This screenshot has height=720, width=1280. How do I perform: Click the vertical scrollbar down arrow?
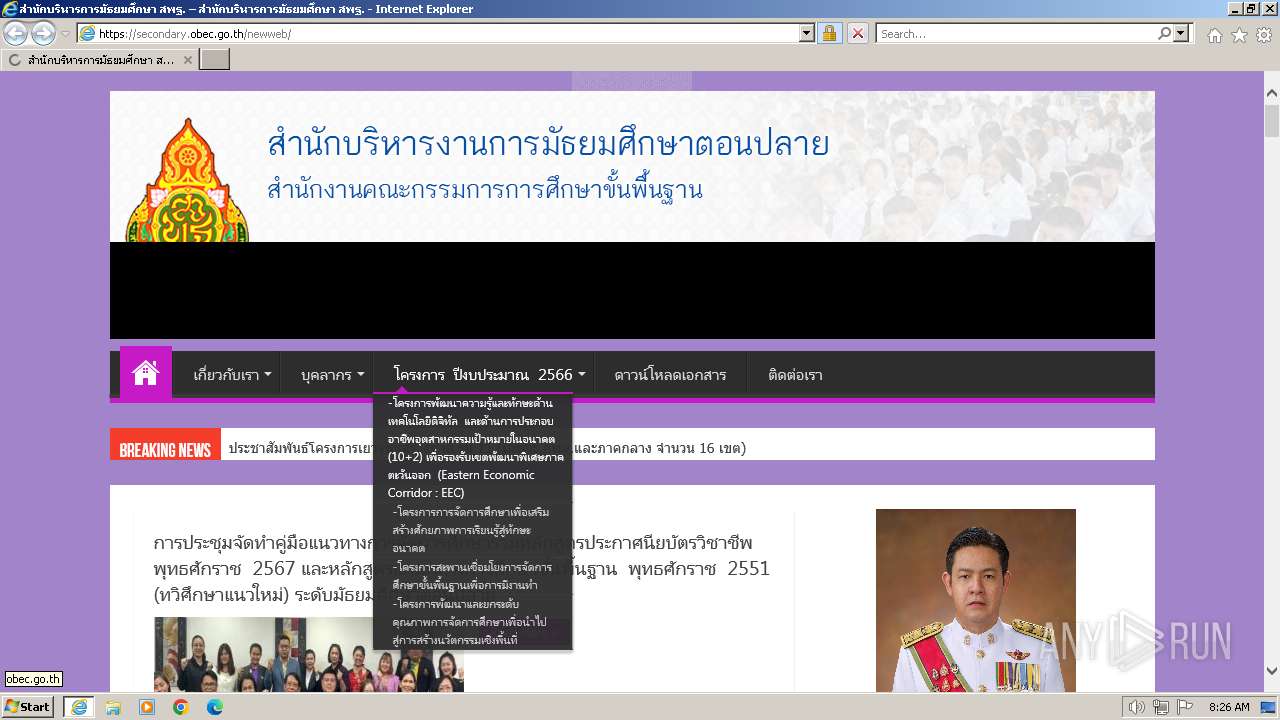[x=1272, y=672]
